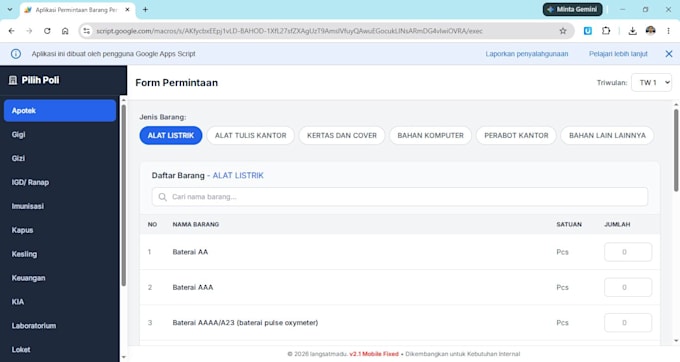Click the info icon in the banner
Viewport: 680px width, 362px height.
tap(16, 54)
